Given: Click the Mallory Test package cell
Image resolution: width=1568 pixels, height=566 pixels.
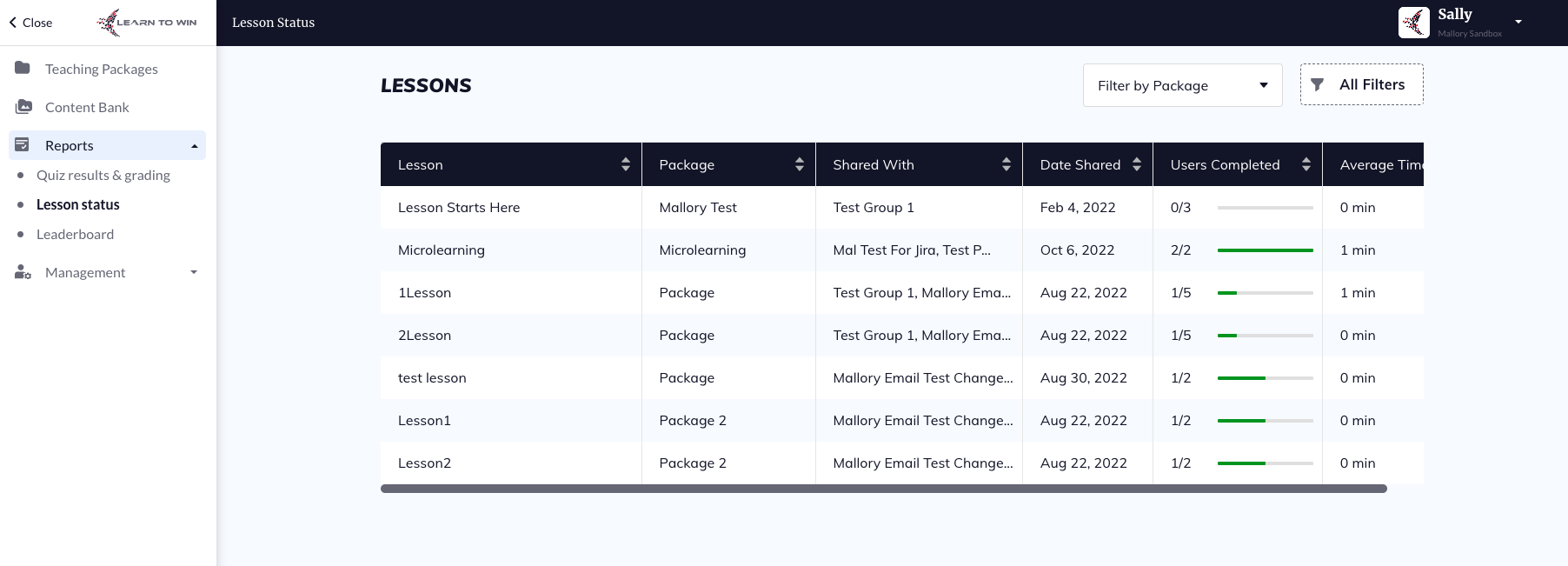Looking at the screenshot, I should [x=698, y=207].
